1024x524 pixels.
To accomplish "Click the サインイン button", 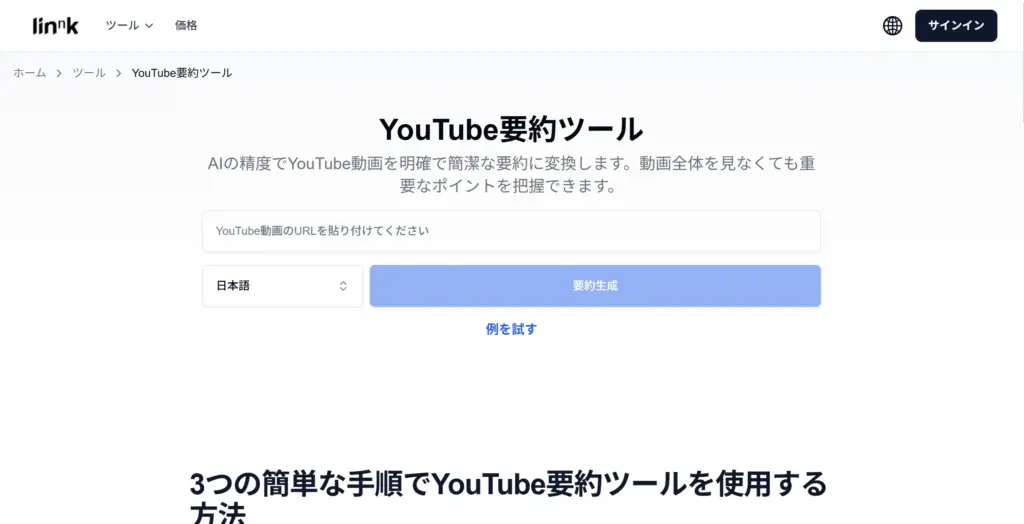I will click(955, 25).
